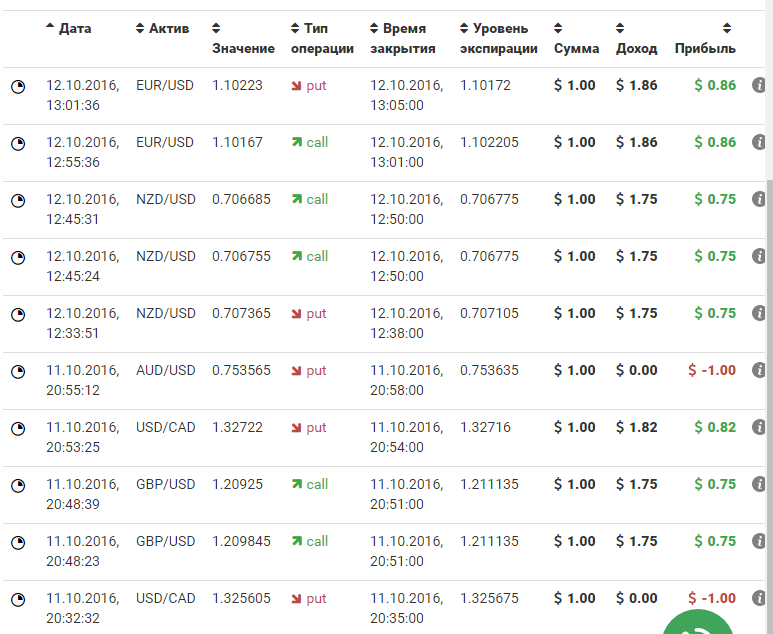773x634 pixels.
Task: Click the clock icon for trade 20:48:39
Action: click(x=18, y=486)
